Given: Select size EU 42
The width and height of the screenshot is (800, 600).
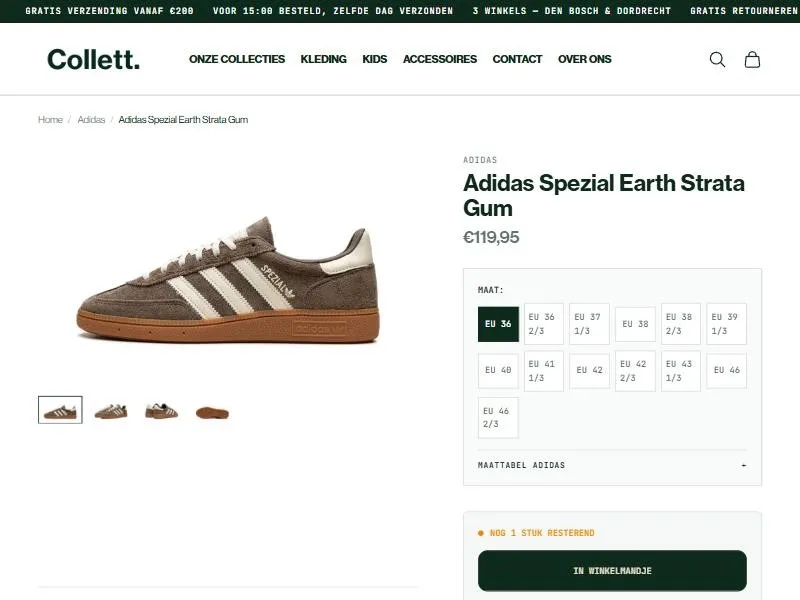Looking at the screenshot, I should point(589,370).
